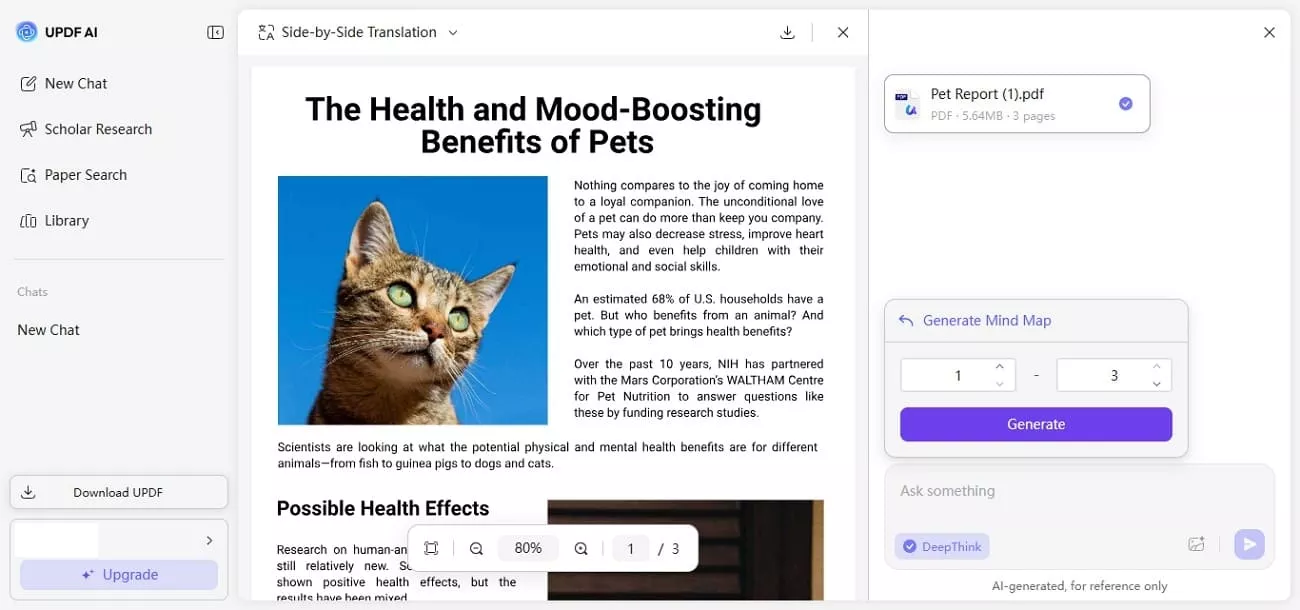This screenshot has width=1300, height=610.
Task: Click the UPDF AI logo icon
Action: click(27, 32)
